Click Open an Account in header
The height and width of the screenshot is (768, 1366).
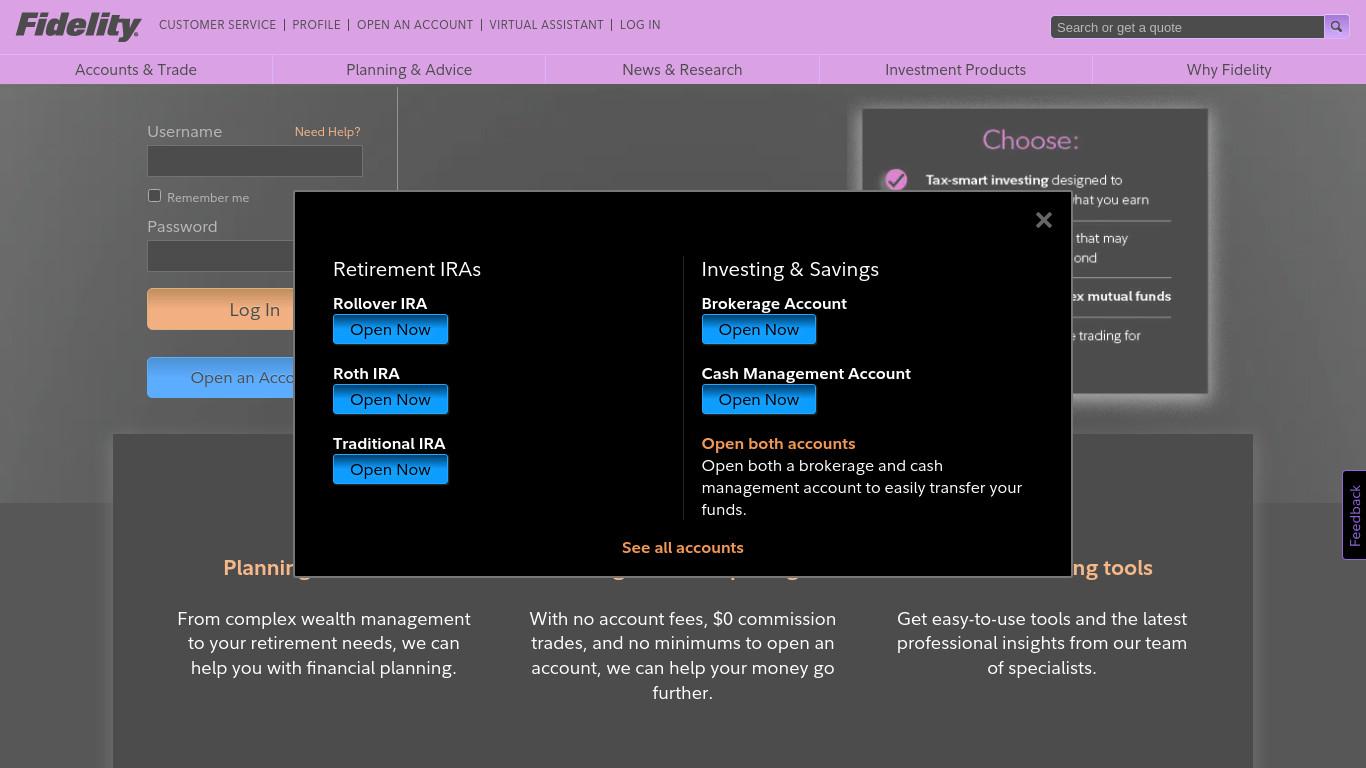click(x=415, y=25)
